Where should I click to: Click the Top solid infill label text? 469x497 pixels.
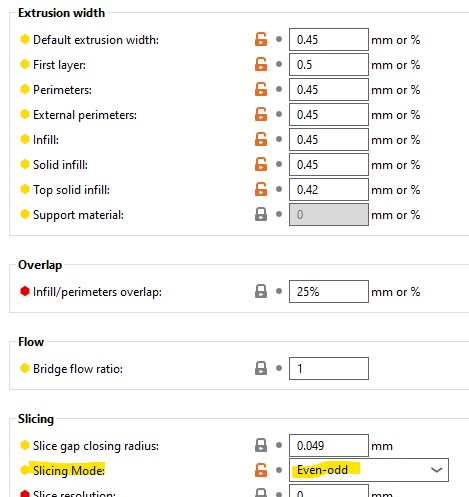(x=71, y=190)
